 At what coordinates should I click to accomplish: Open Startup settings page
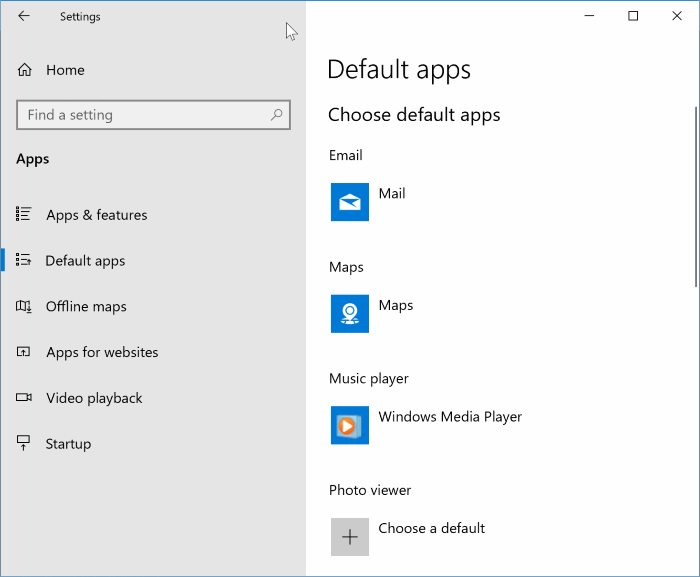coord(68,444)
